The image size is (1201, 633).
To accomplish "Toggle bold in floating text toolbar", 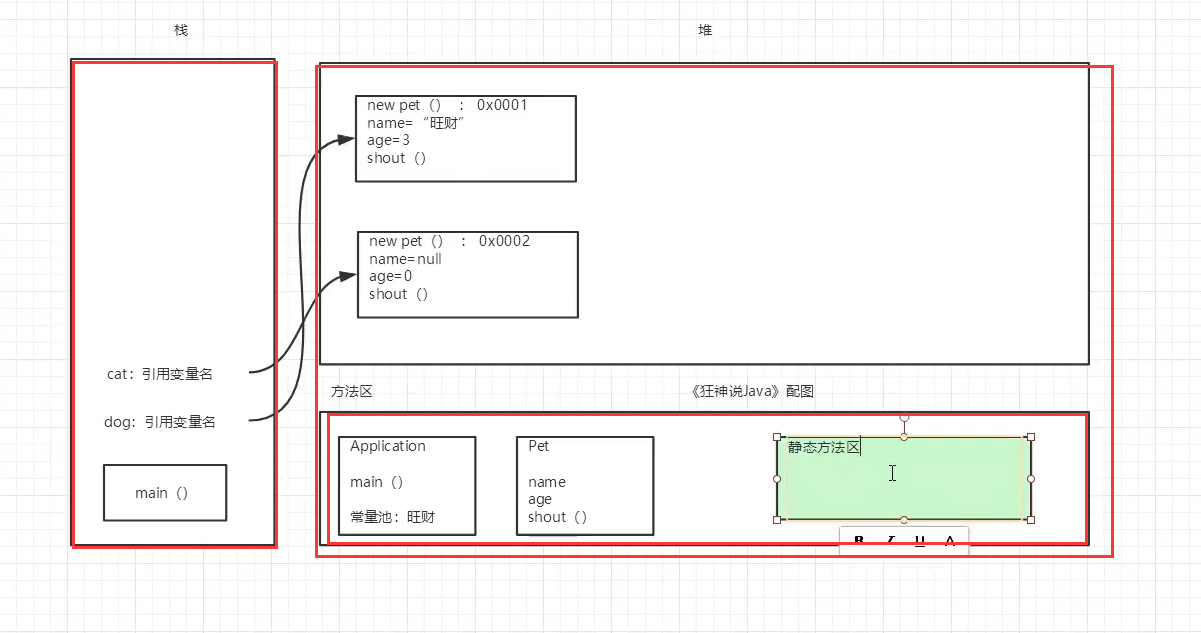I will tap(859, 540).
